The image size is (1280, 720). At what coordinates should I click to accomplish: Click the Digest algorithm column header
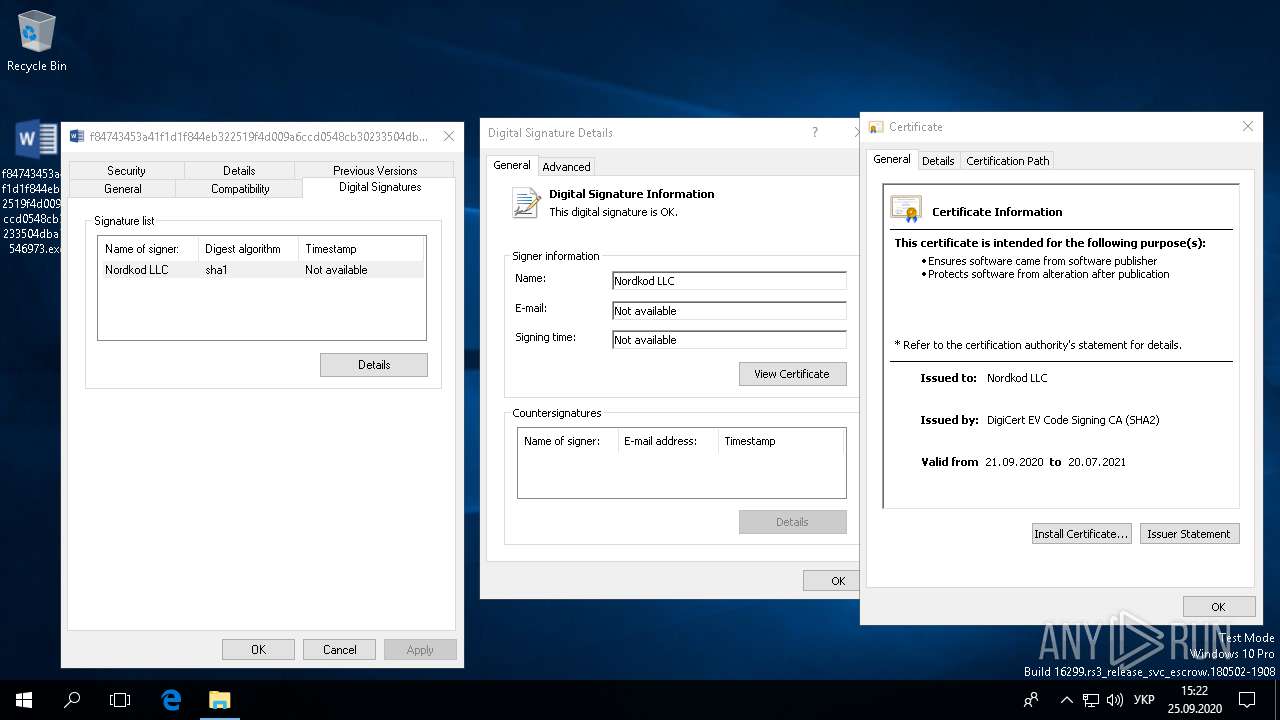pyautogui.click(x=249, y=249)
